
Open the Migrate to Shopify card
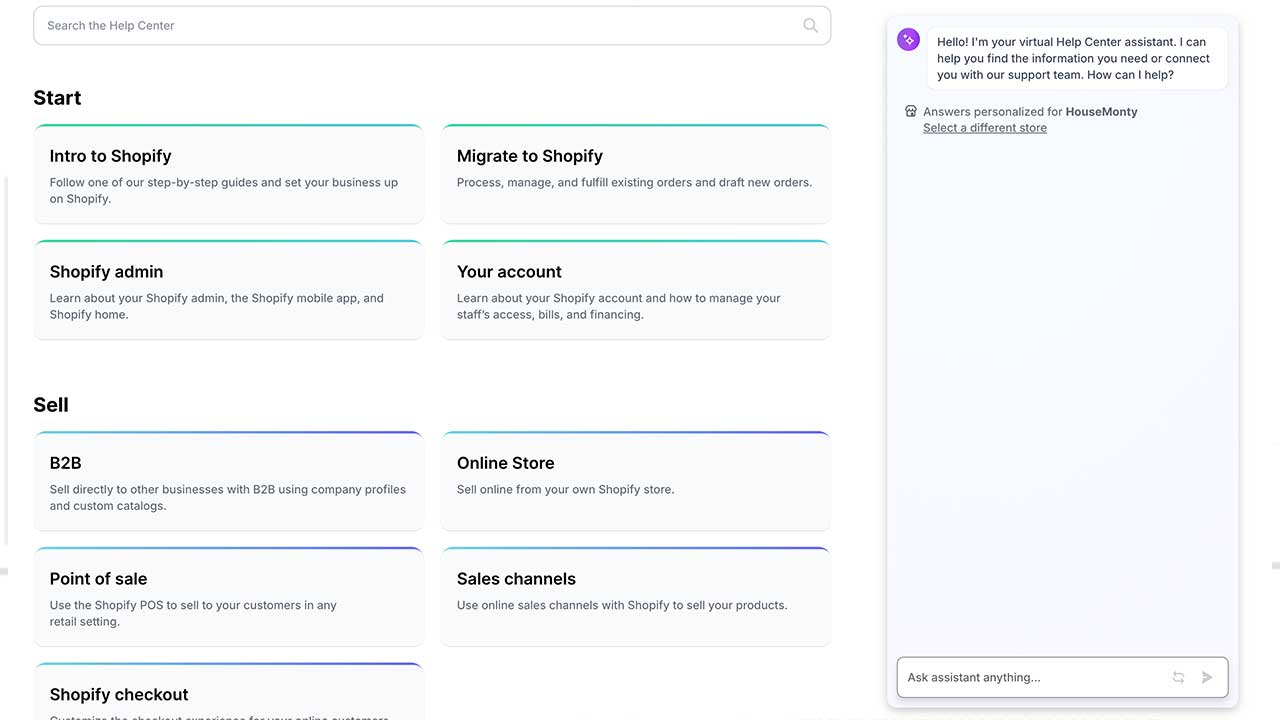point(635,174)
